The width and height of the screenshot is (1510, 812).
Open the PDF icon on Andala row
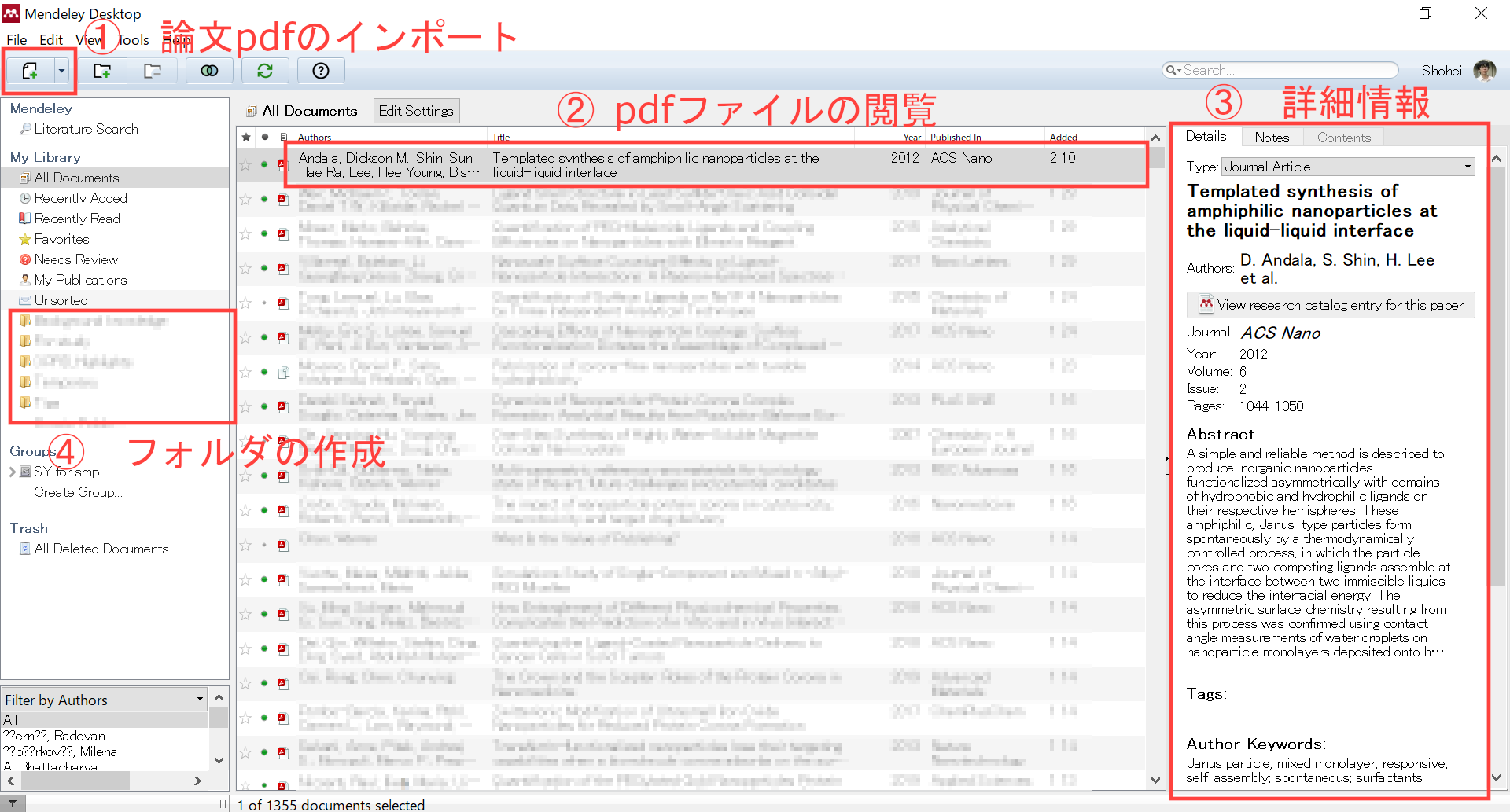click(x=282, y=164)
